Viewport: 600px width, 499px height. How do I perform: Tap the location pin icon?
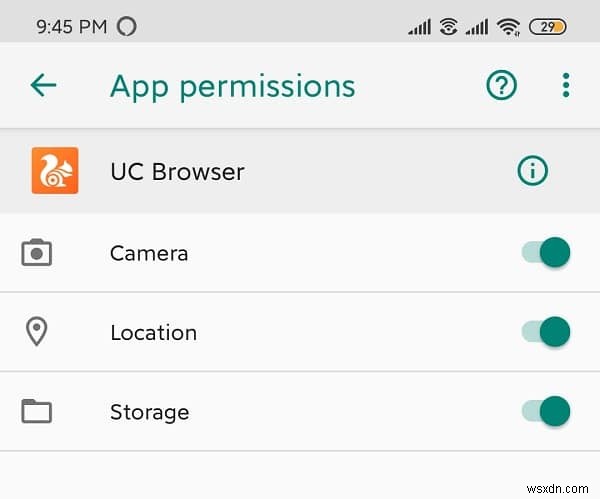(x=37, y=332)
